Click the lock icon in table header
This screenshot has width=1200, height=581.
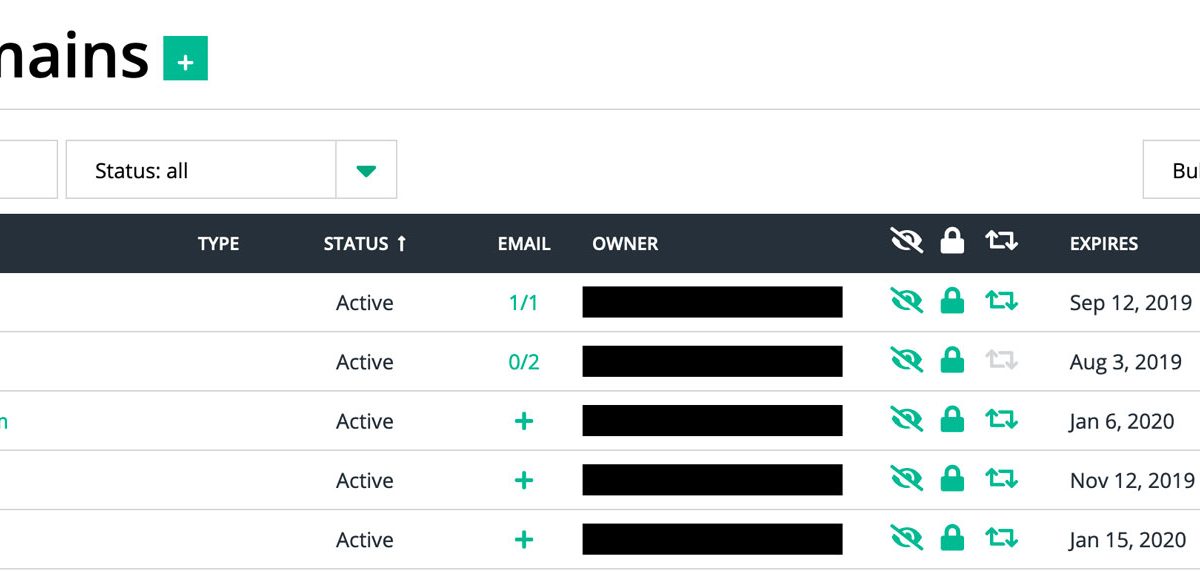[x=953, y=240]
